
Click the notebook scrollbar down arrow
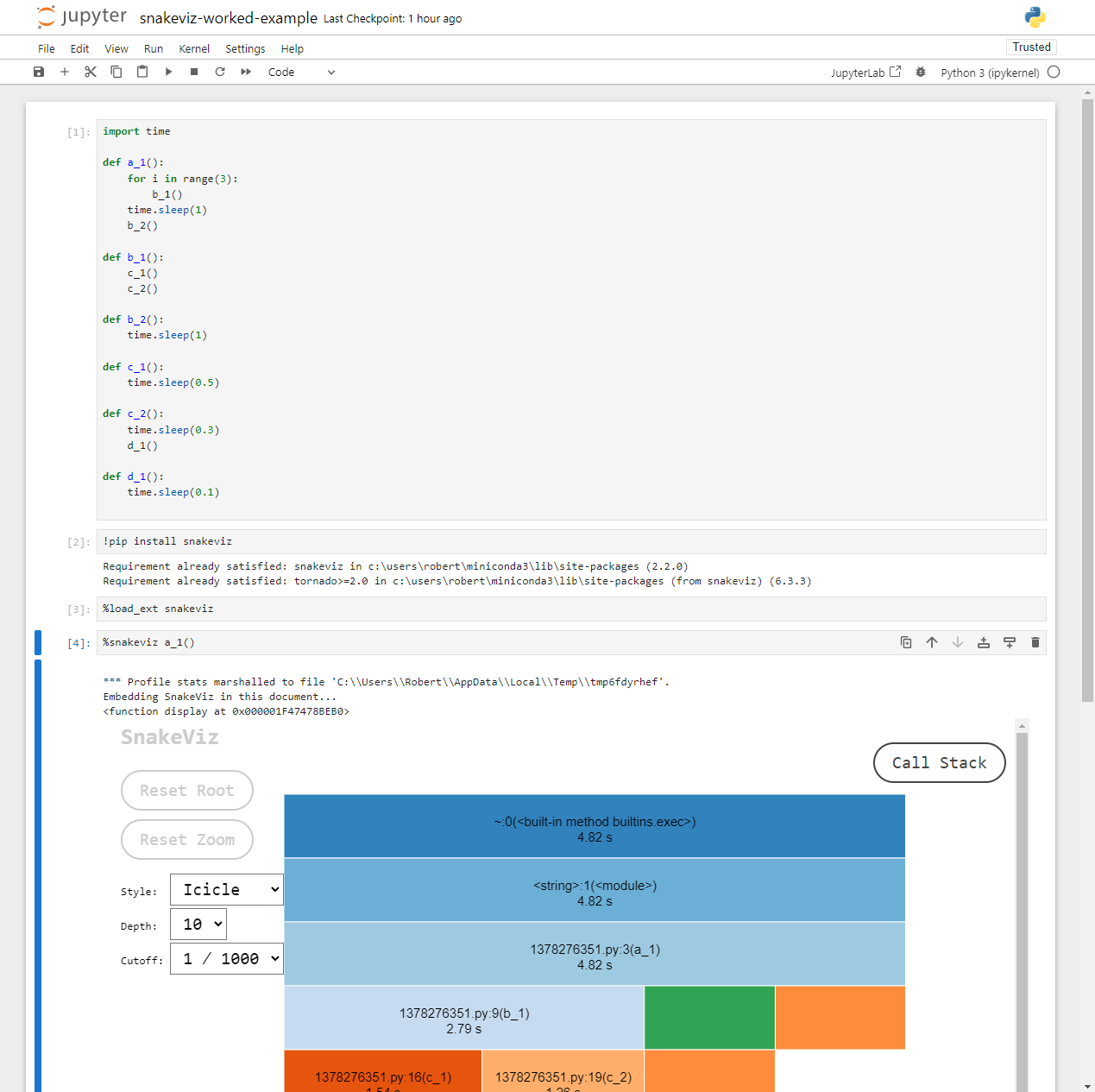(x=1087, y=1086)
